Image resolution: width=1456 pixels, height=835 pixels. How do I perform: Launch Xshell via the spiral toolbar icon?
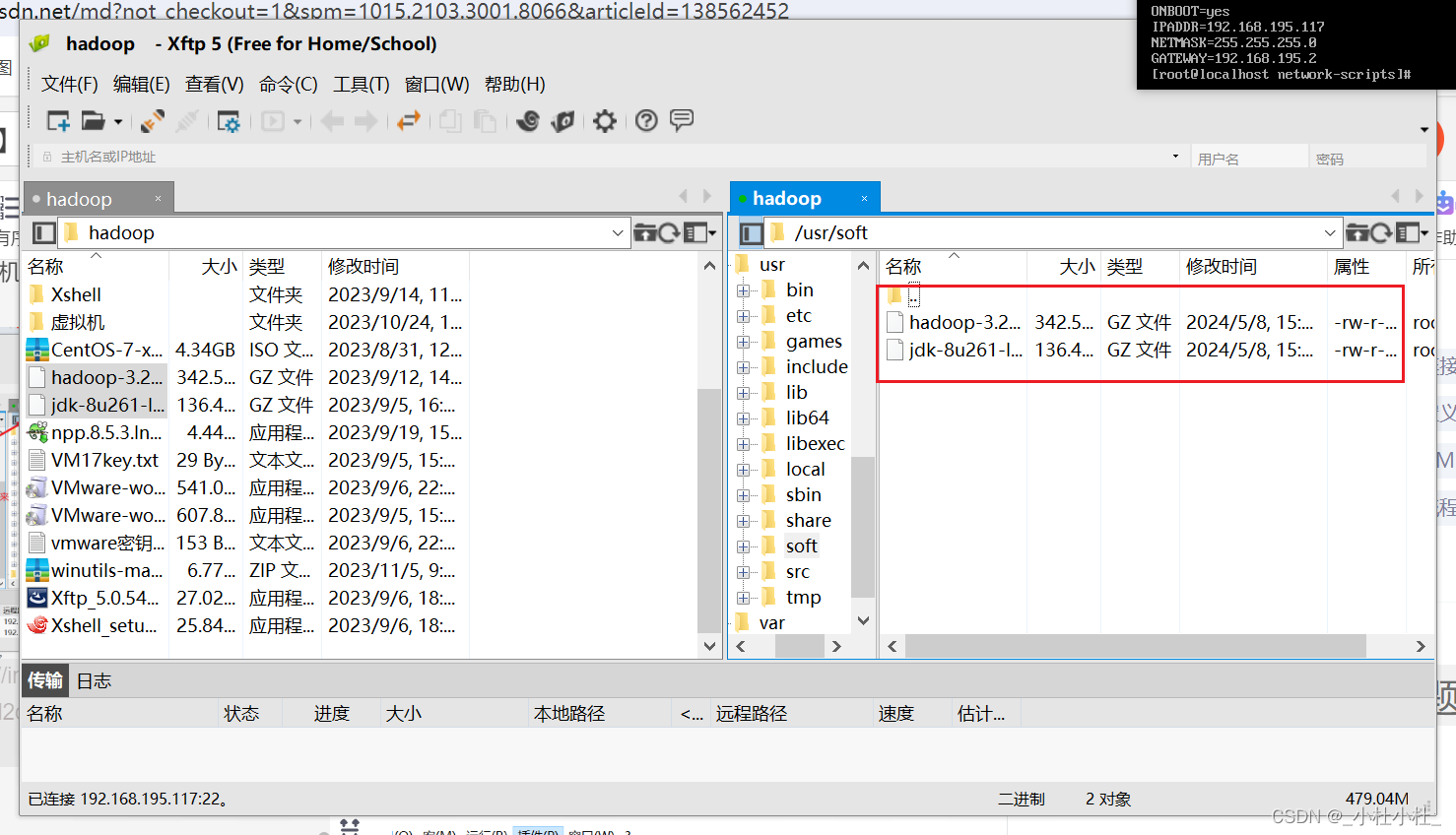[x=528, y=121]
